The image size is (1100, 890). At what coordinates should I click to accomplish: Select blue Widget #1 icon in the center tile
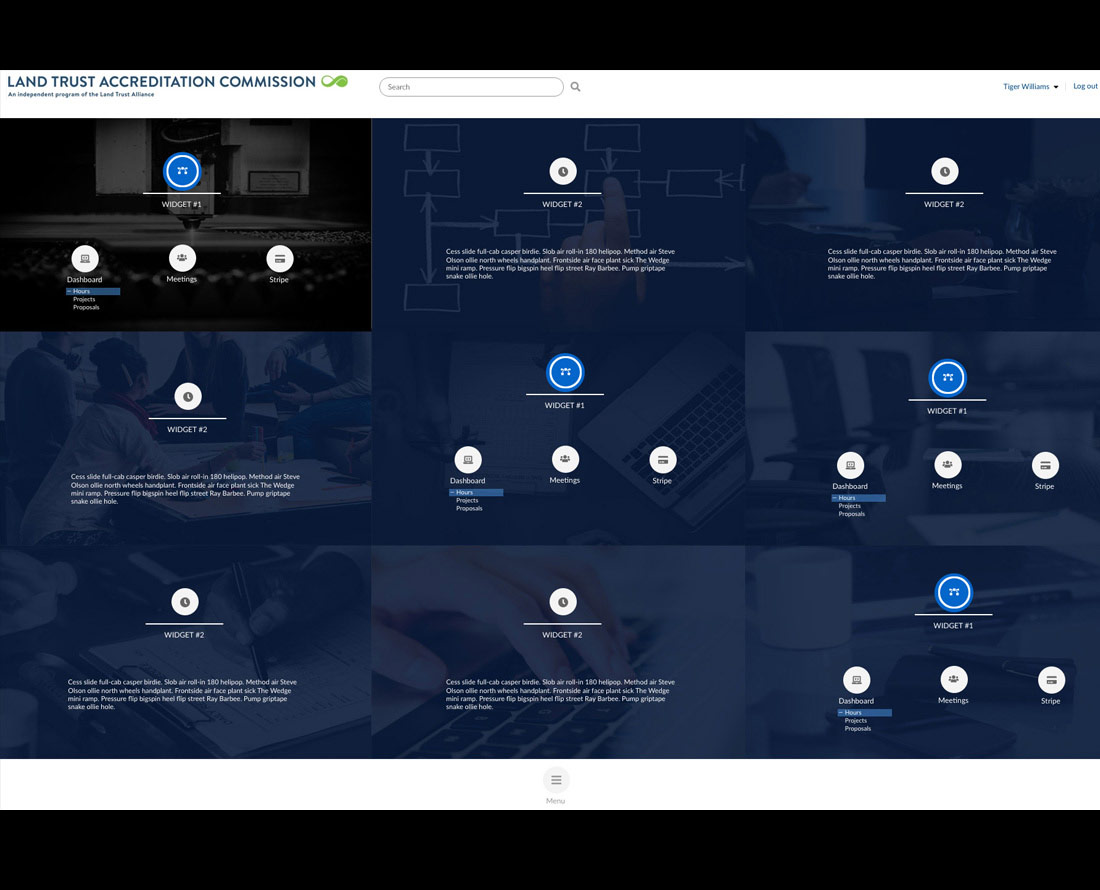coord(565,372)
